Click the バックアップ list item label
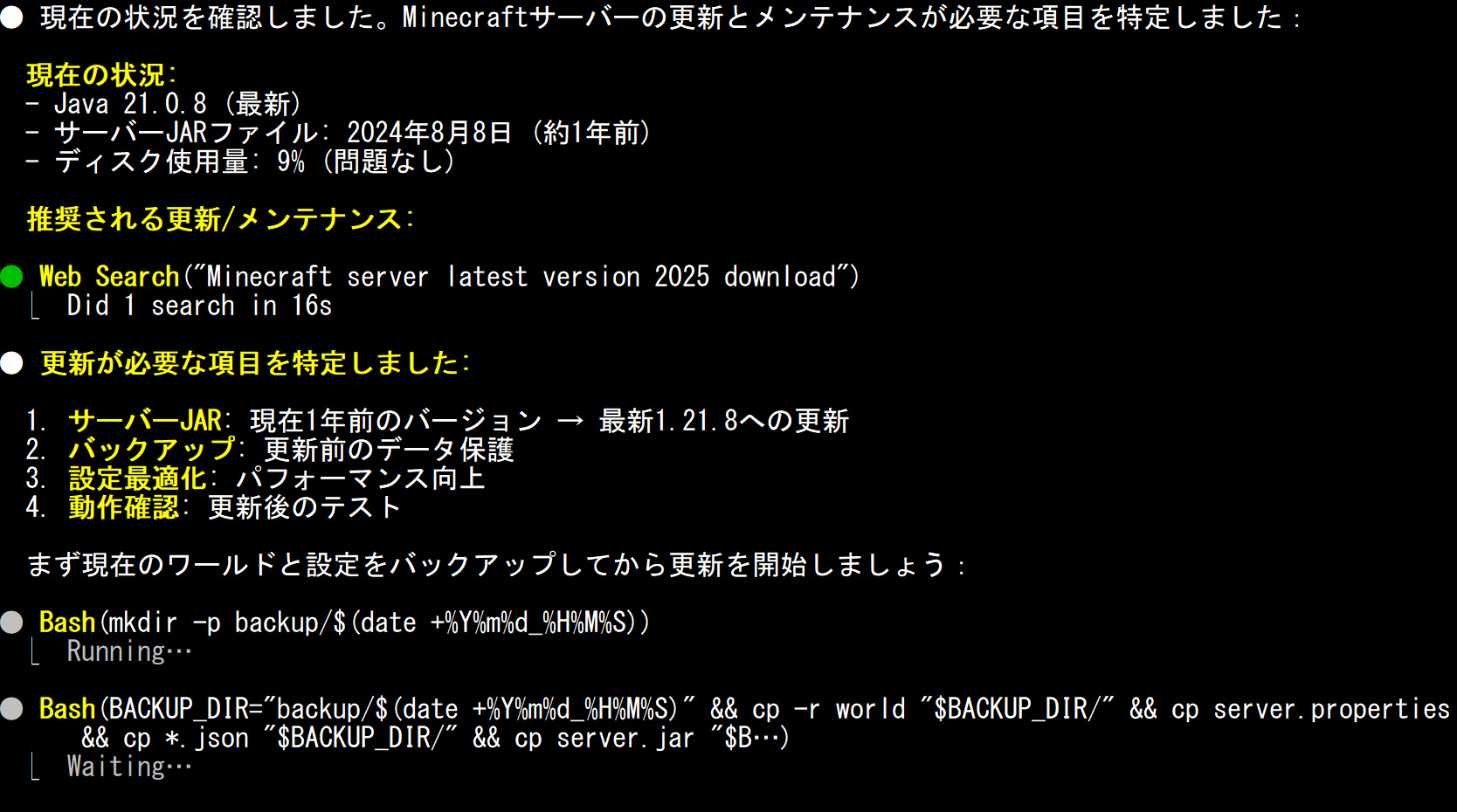The height and width of the screenshot is (812, 1457). tap(152, 450)
